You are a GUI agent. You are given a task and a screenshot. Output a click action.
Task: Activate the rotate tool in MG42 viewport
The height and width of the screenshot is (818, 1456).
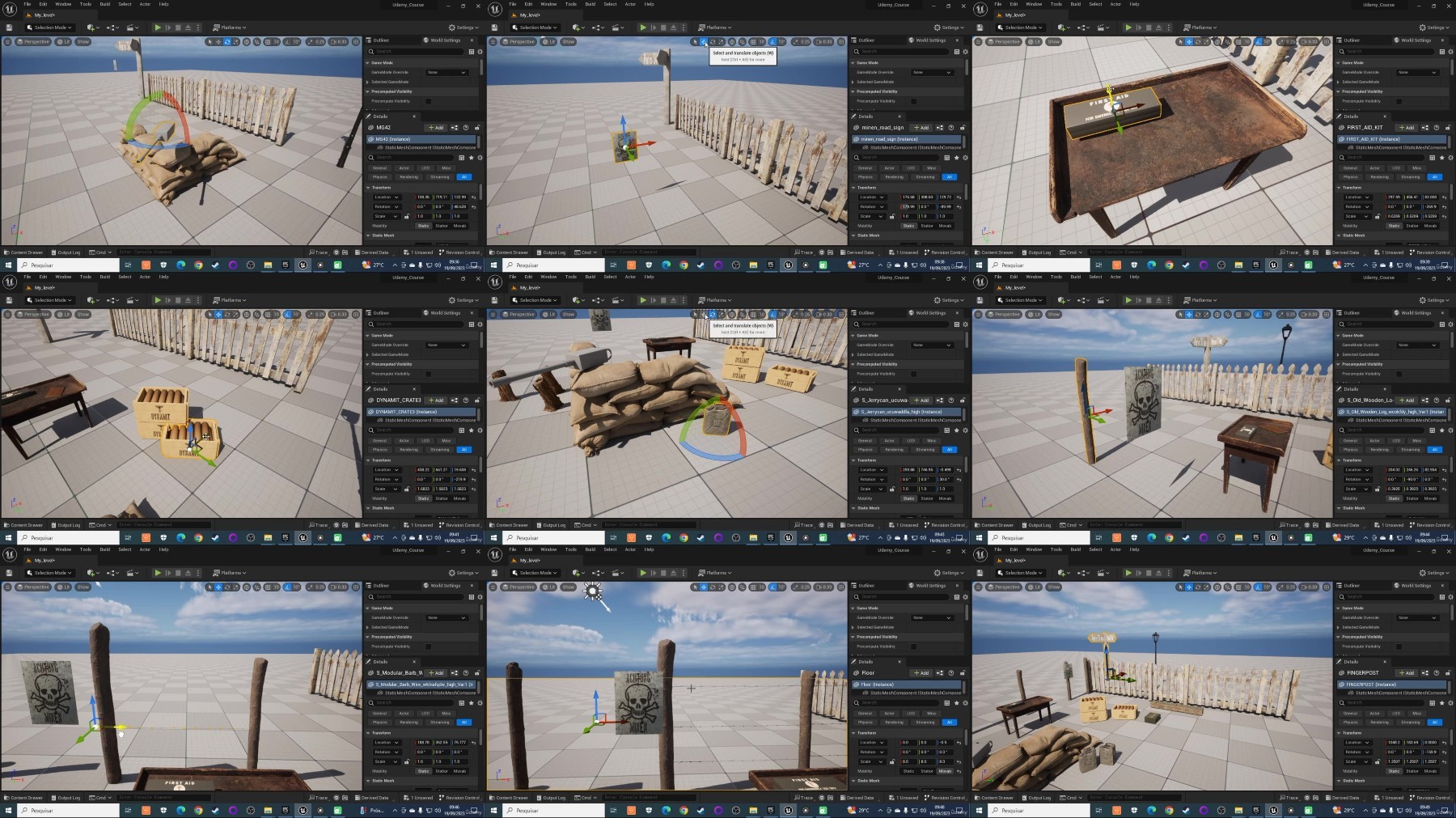point(227,41)
